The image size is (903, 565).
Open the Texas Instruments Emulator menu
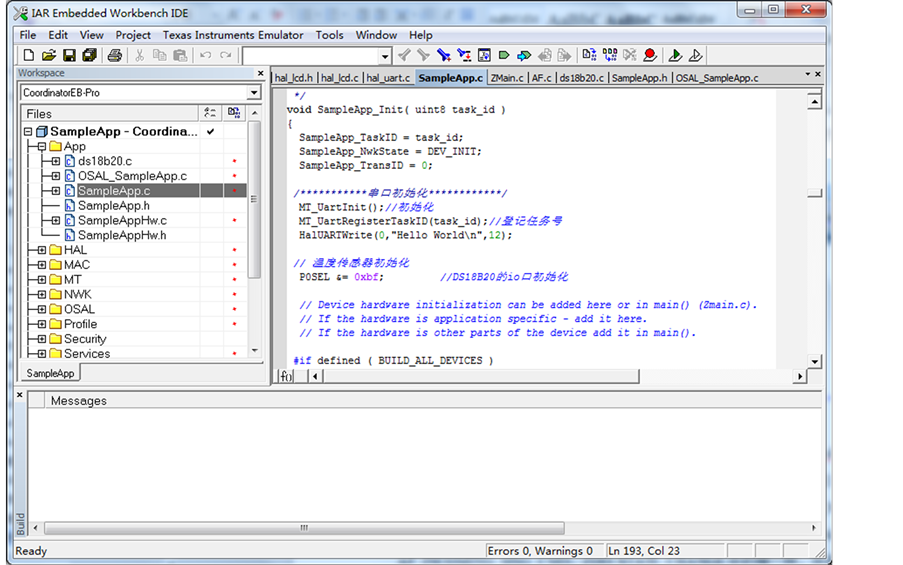tap(233, 35)
